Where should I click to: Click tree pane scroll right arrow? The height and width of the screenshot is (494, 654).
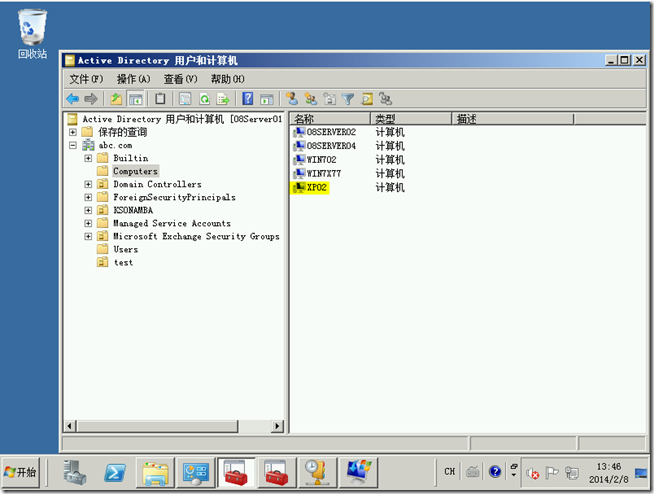click(277, 426)
